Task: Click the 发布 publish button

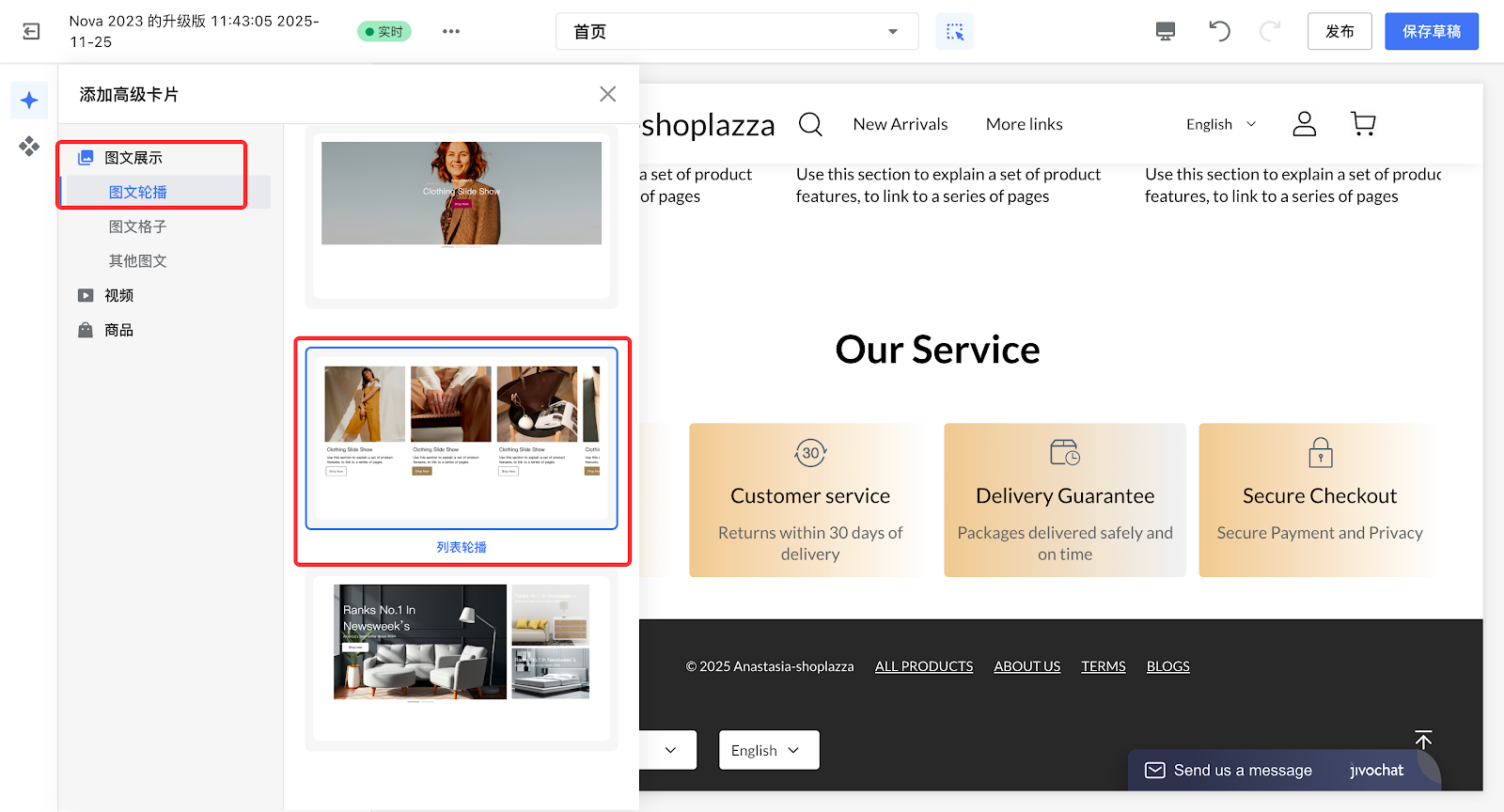Action: point(1339,32)
